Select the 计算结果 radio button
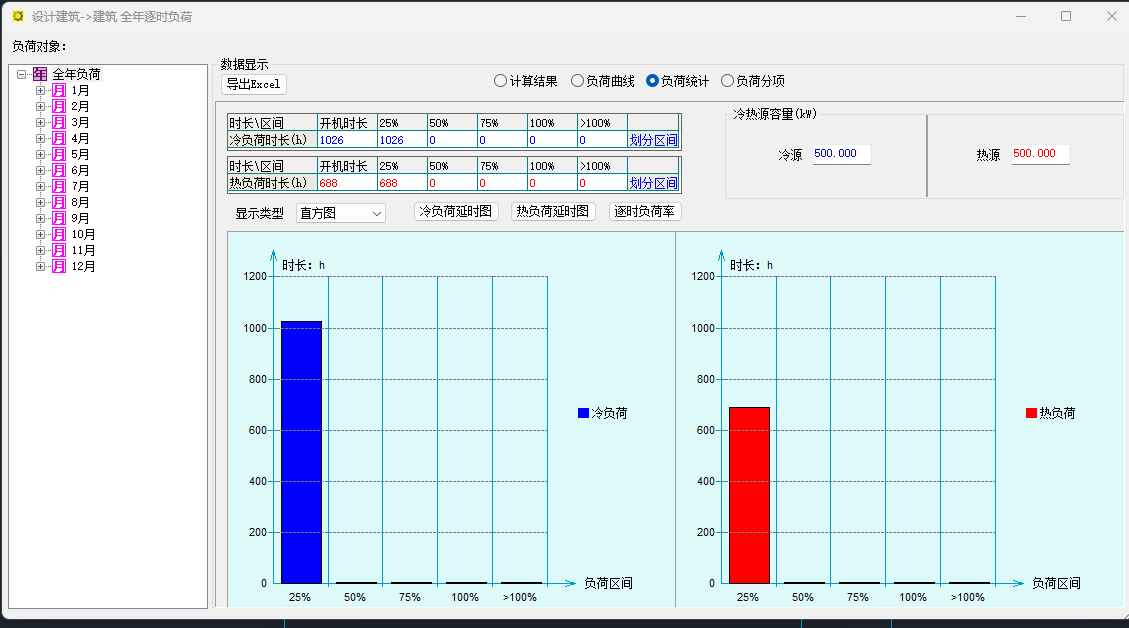The width and height of the screenshot is (1129, 628). point(500,81)
